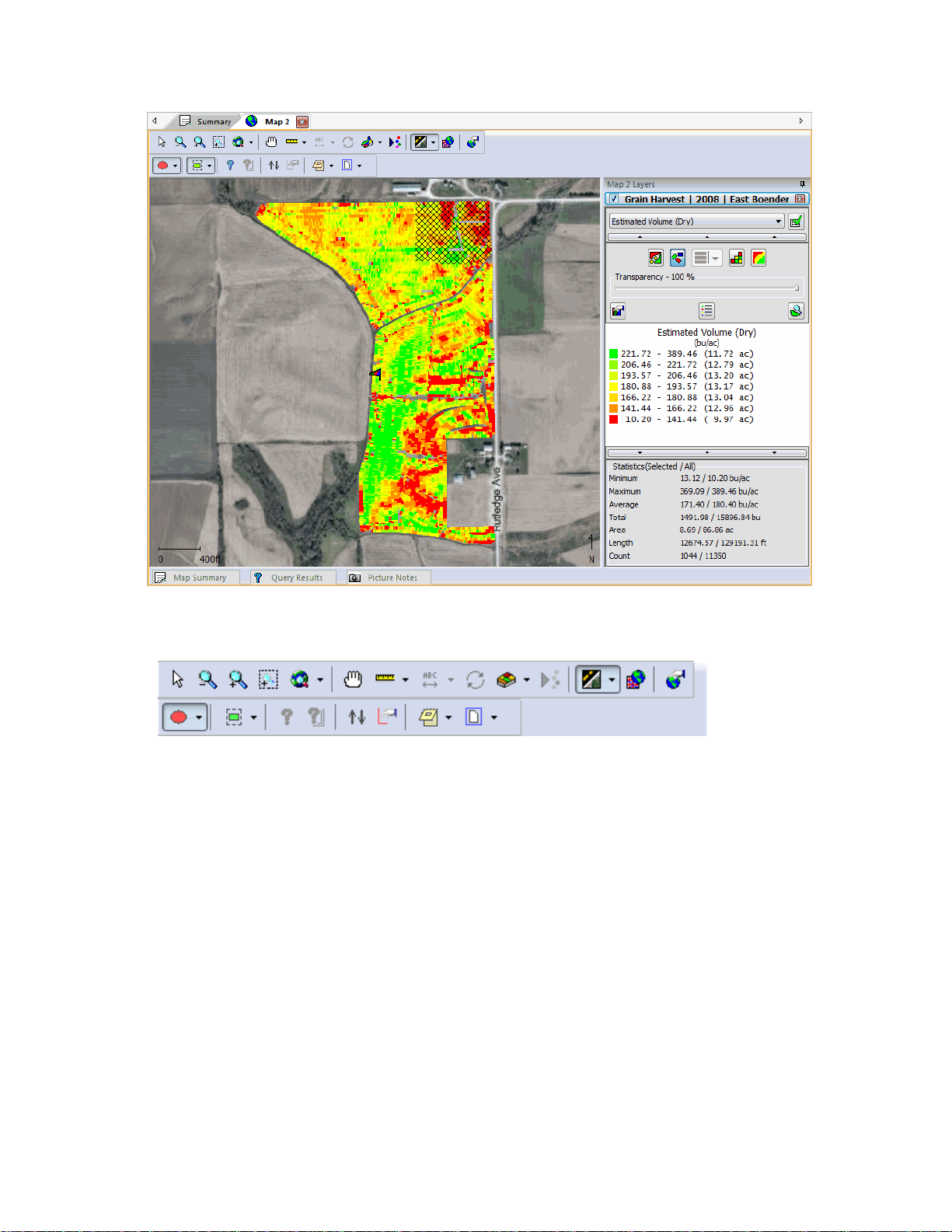952x1232 pixels.
Task: Click the up-down arrows icon in upper toolbar
Action: pos(274,166)
